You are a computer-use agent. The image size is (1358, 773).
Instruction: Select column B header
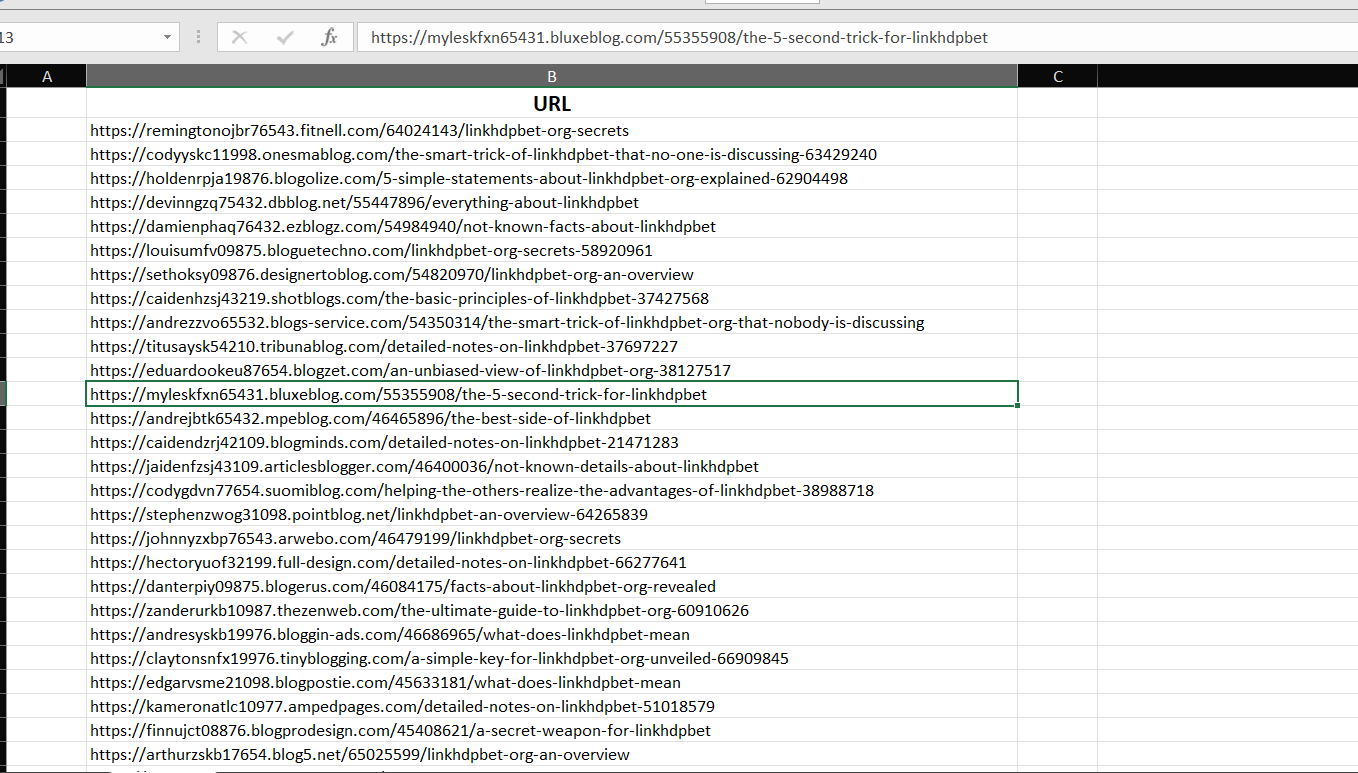pos(551,76)
